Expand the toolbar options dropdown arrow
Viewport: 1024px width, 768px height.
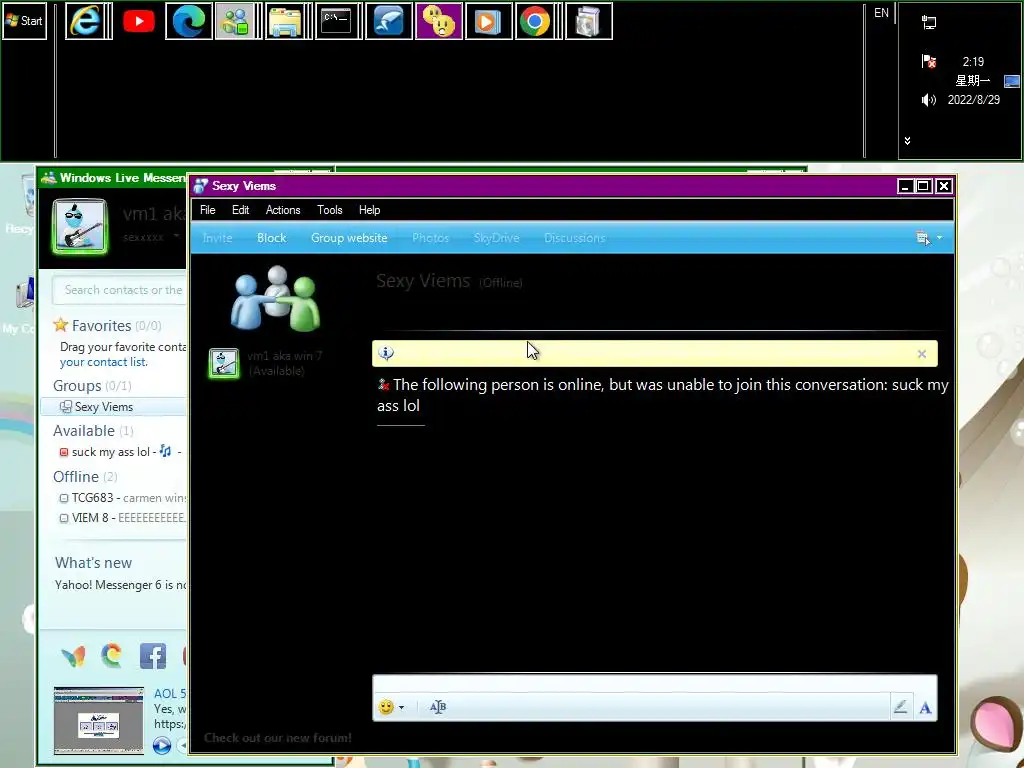pyautogui.click(x=939, y=238)
